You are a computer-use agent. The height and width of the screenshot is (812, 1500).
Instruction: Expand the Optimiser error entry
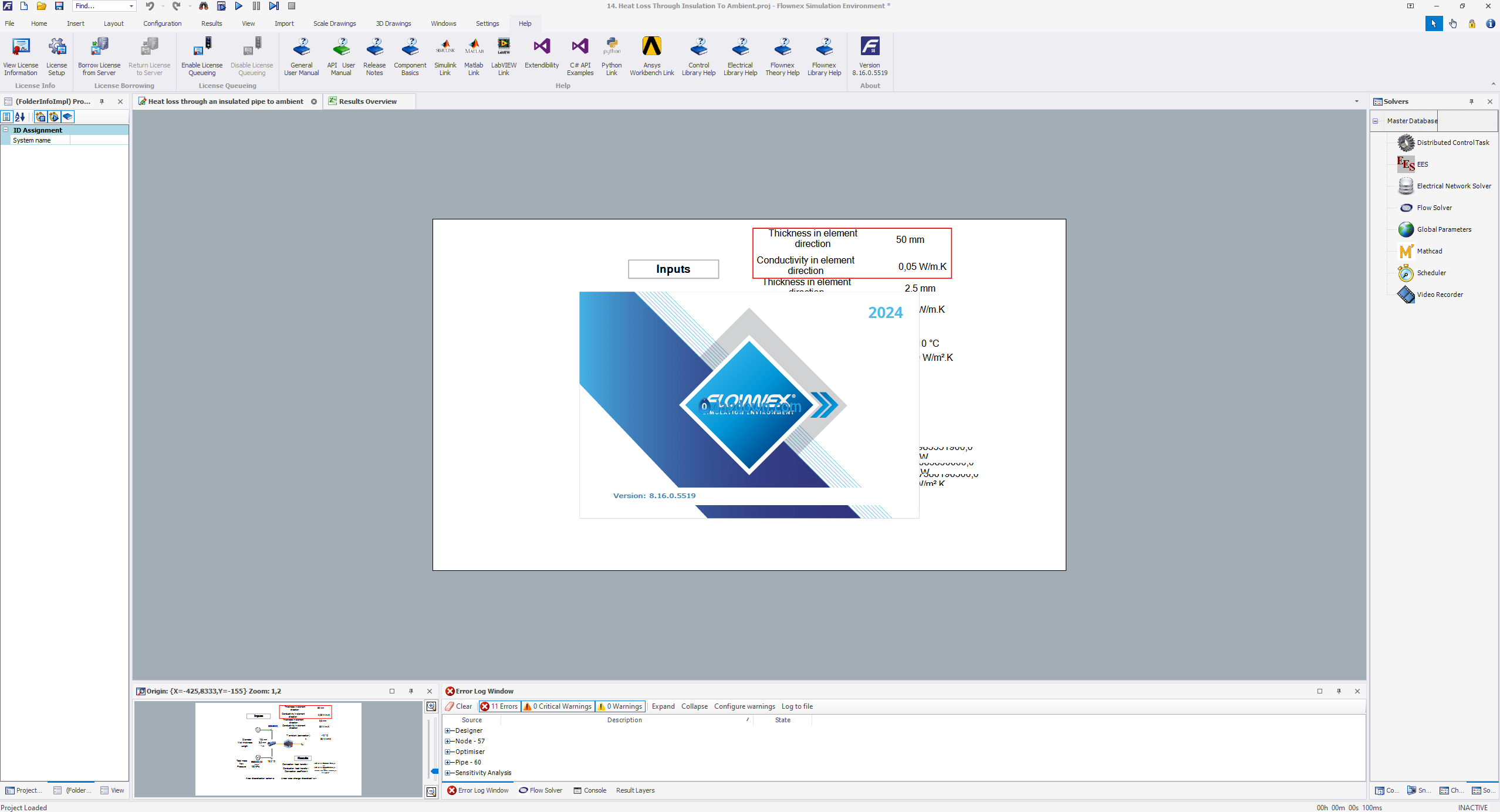point(448,752)
